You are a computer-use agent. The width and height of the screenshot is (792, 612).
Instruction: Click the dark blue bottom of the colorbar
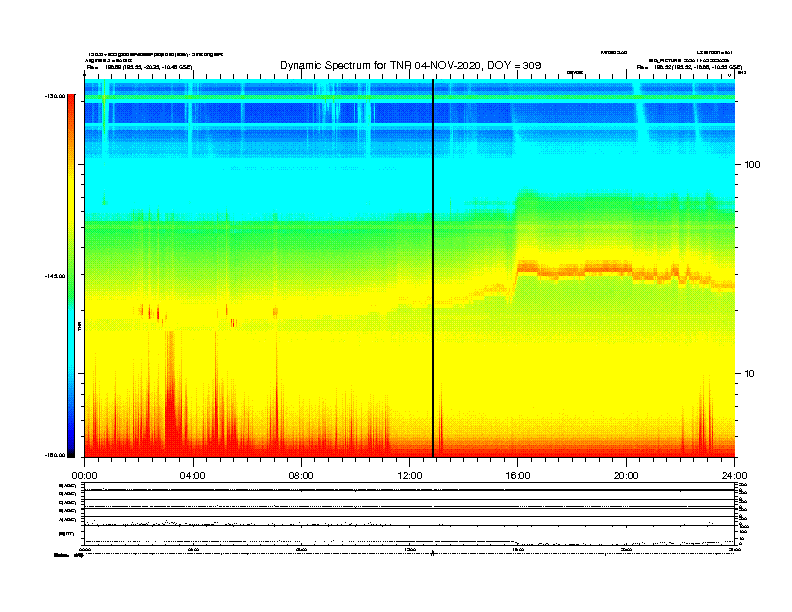coord(71,444)
